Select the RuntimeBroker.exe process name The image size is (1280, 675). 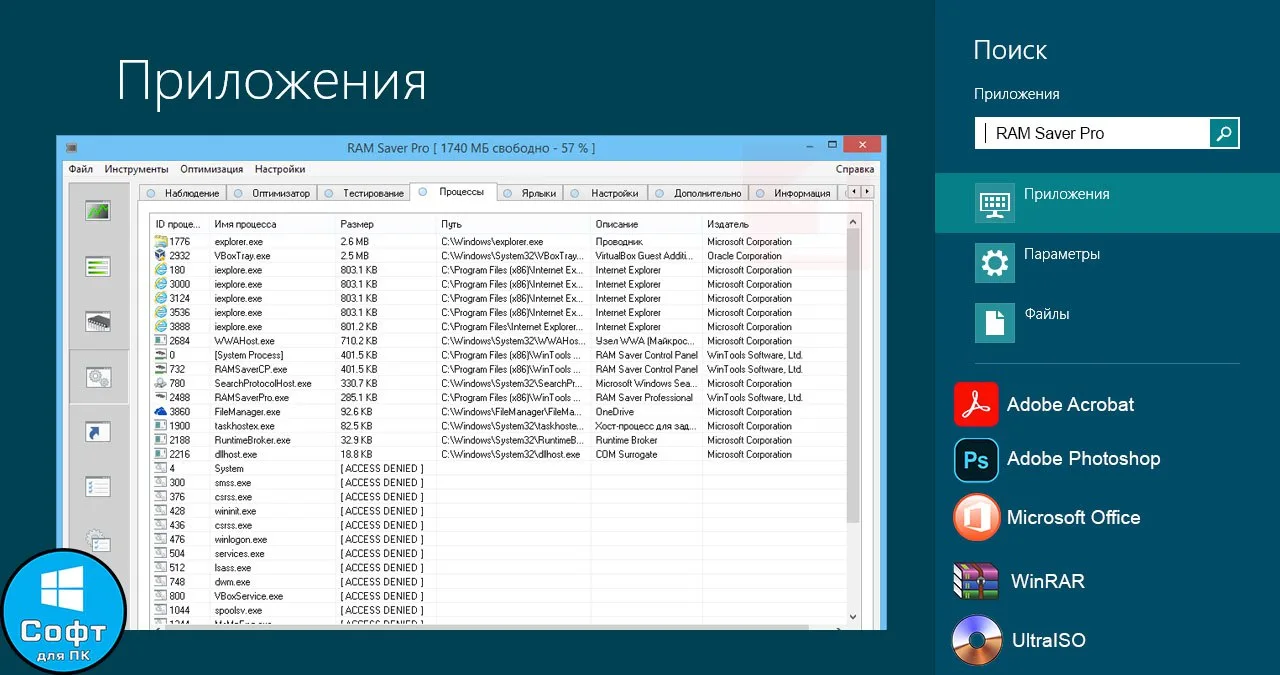click(252, 440)
